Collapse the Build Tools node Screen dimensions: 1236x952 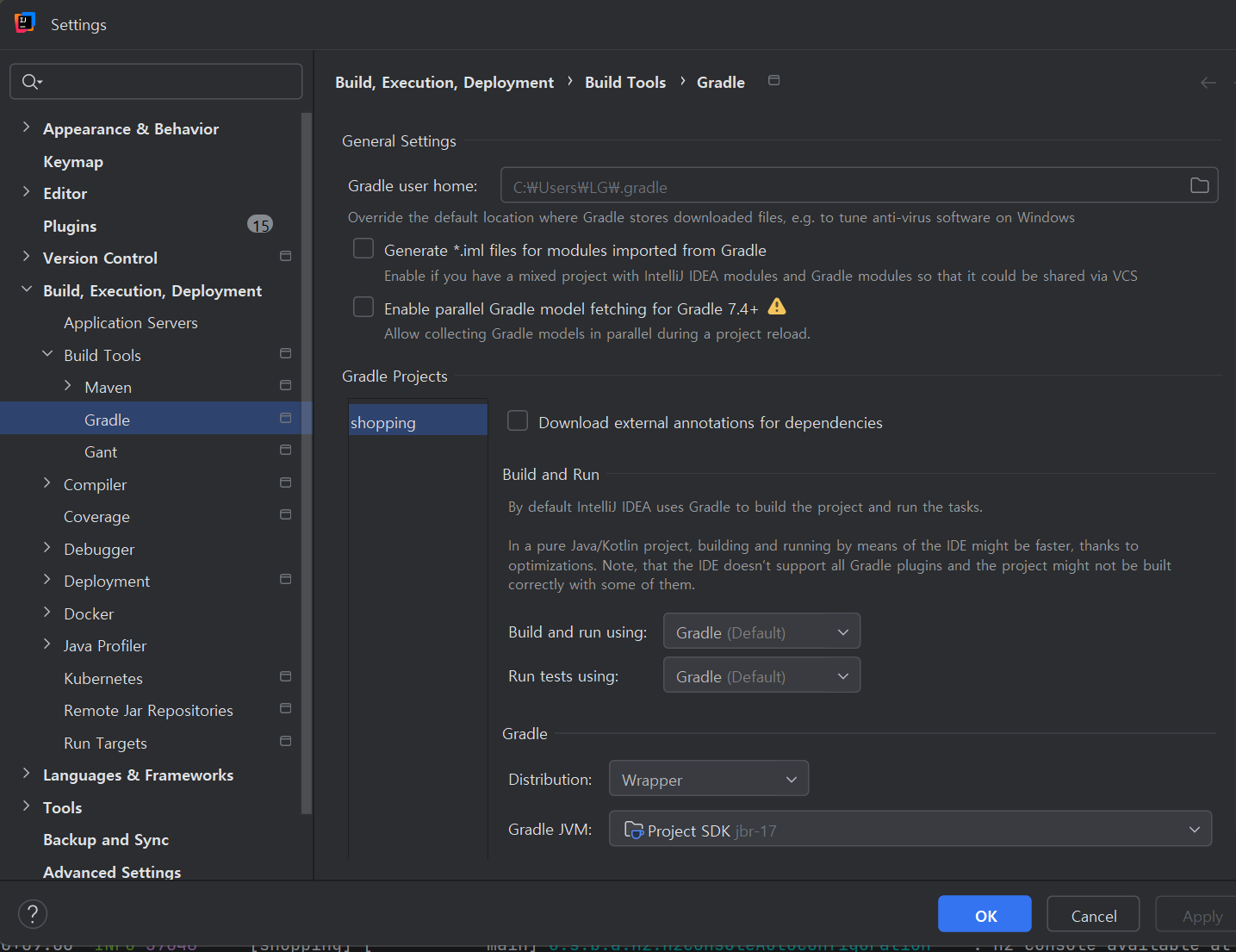click(47, 354)
